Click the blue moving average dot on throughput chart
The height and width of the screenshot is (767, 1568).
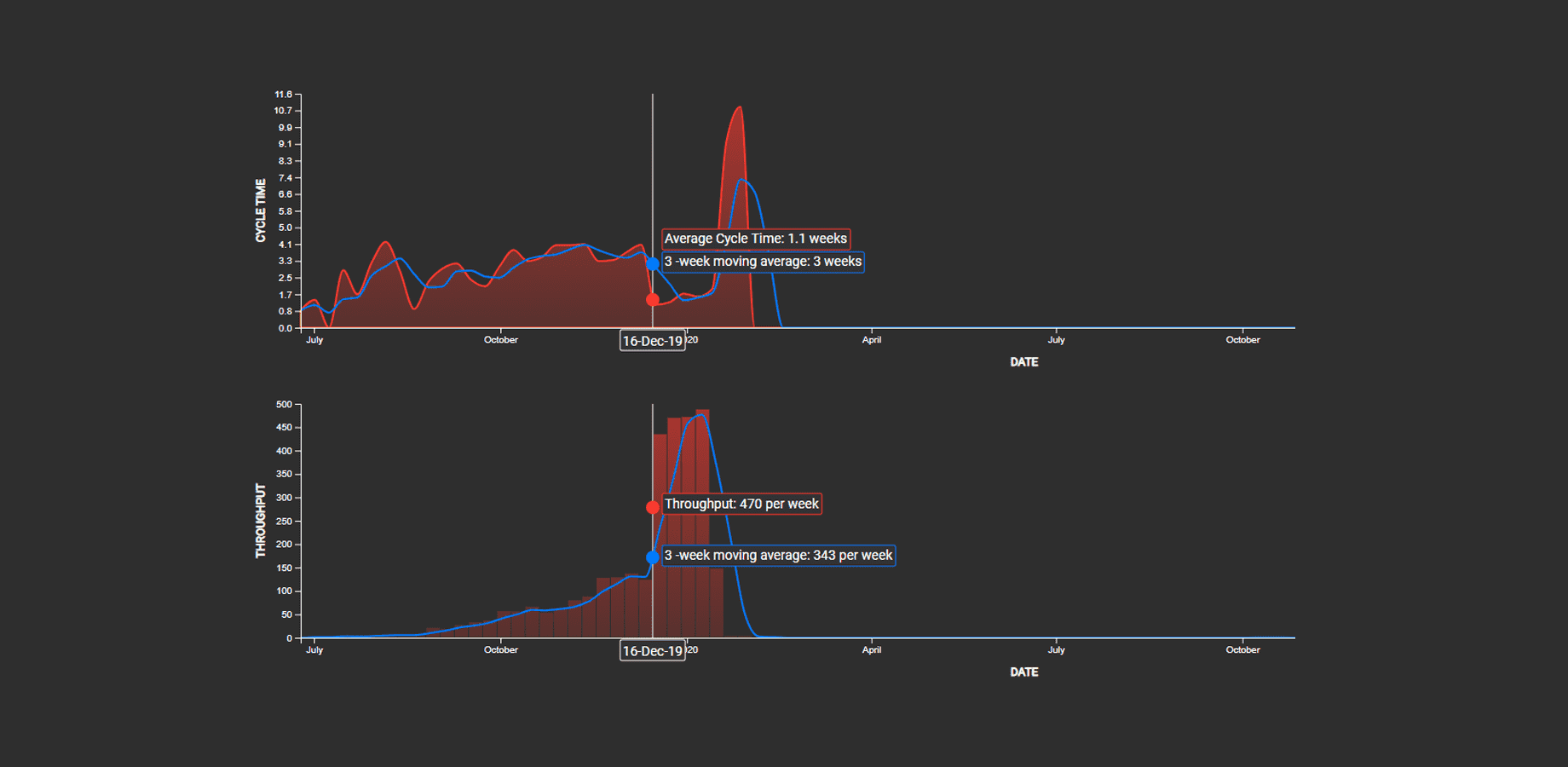(x=653, y=557)
